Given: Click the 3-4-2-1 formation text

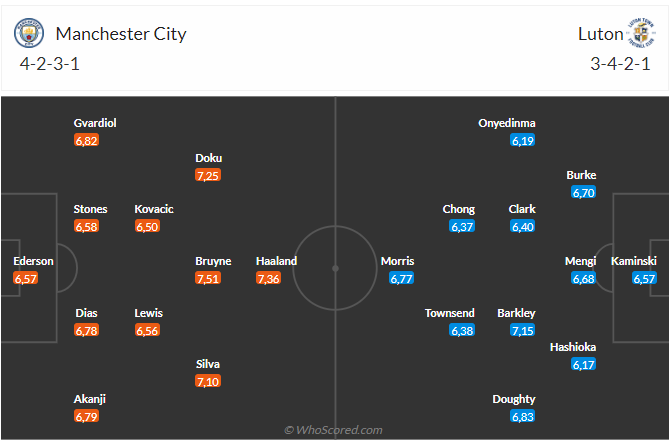Looking at the screenshot, I should click(x=621, y=65).
